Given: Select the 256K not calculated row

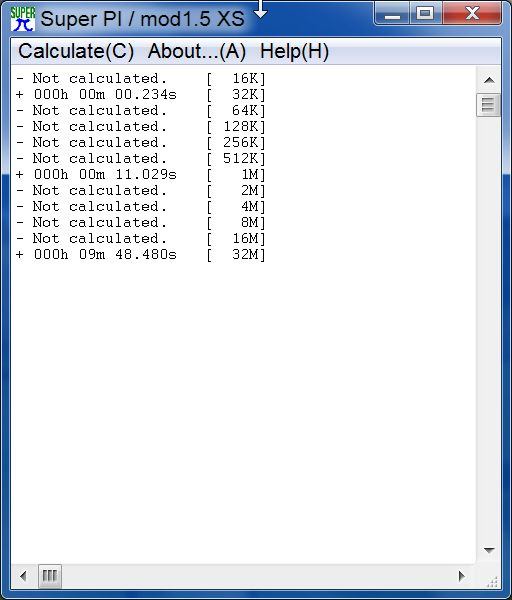Looking at the screenshot, I should pyautogui.click(x=141, y=143).
